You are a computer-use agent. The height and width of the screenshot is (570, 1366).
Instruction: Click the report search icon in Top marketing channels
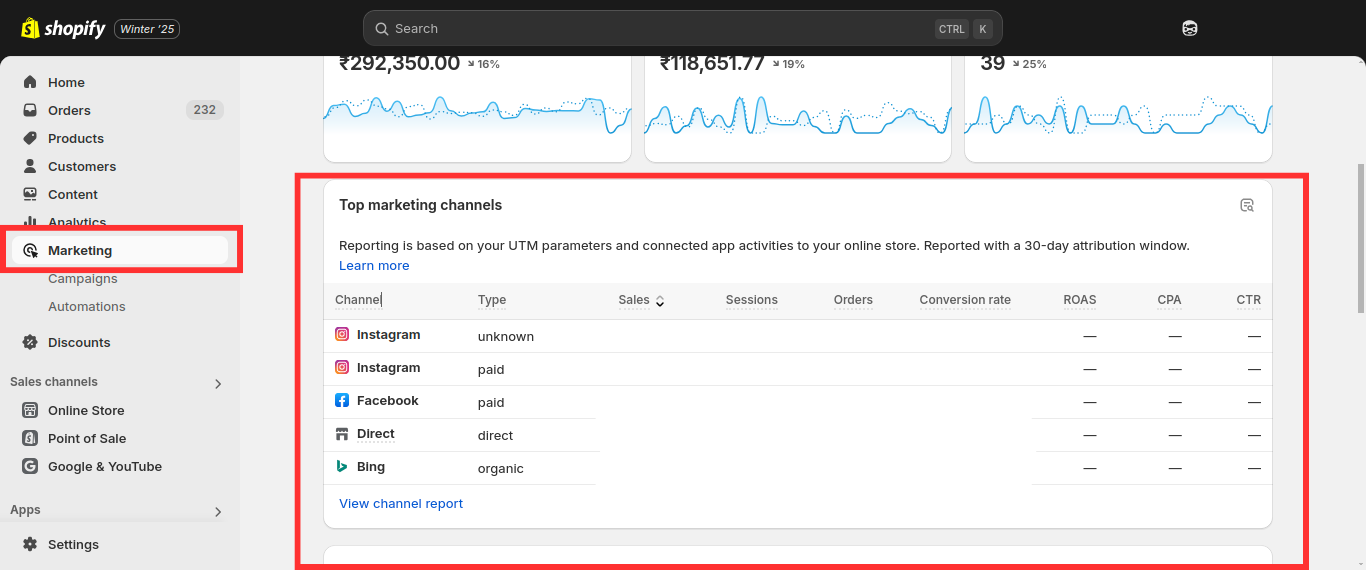[1247, 205]
